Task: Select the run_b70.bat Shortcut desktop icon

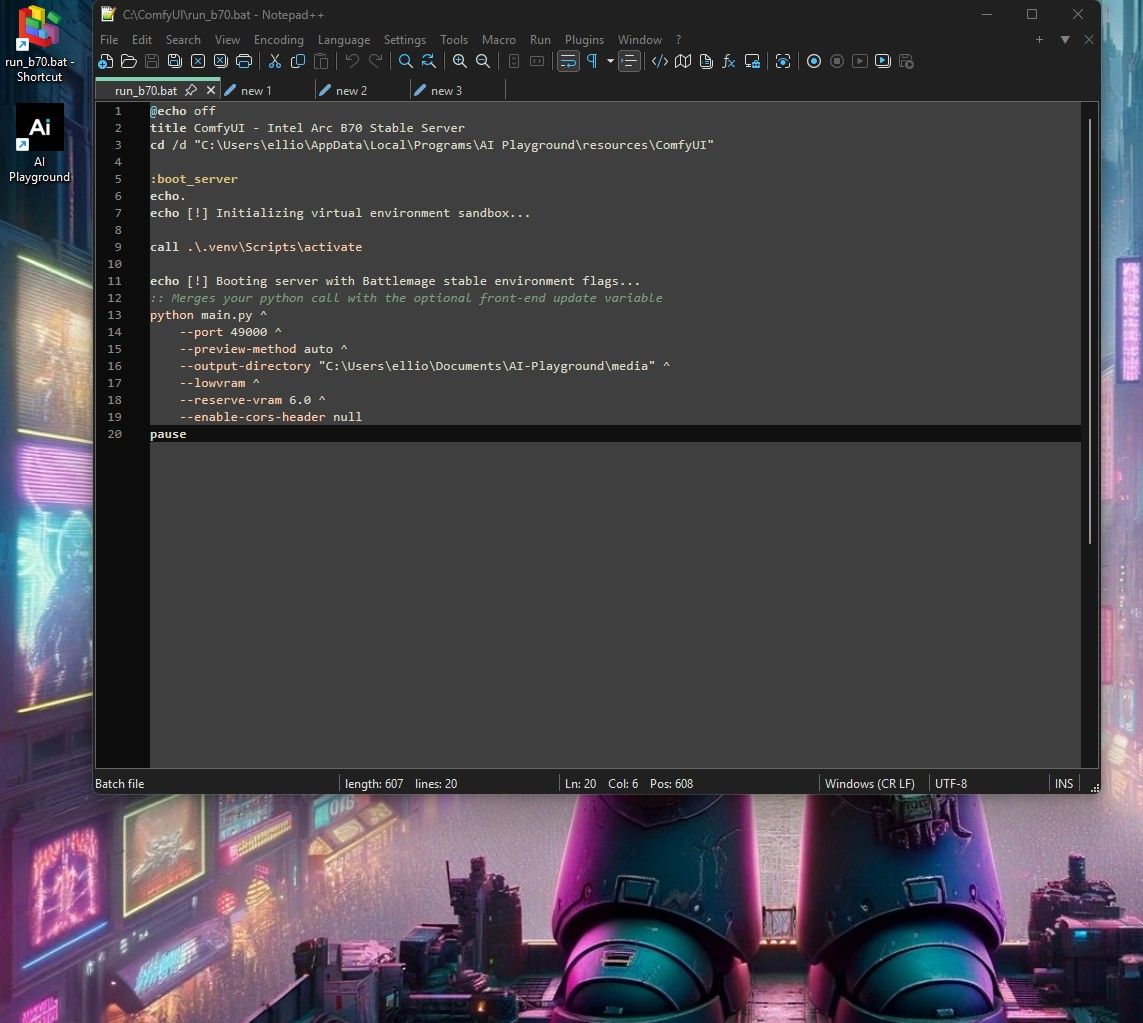Action: 39,44
